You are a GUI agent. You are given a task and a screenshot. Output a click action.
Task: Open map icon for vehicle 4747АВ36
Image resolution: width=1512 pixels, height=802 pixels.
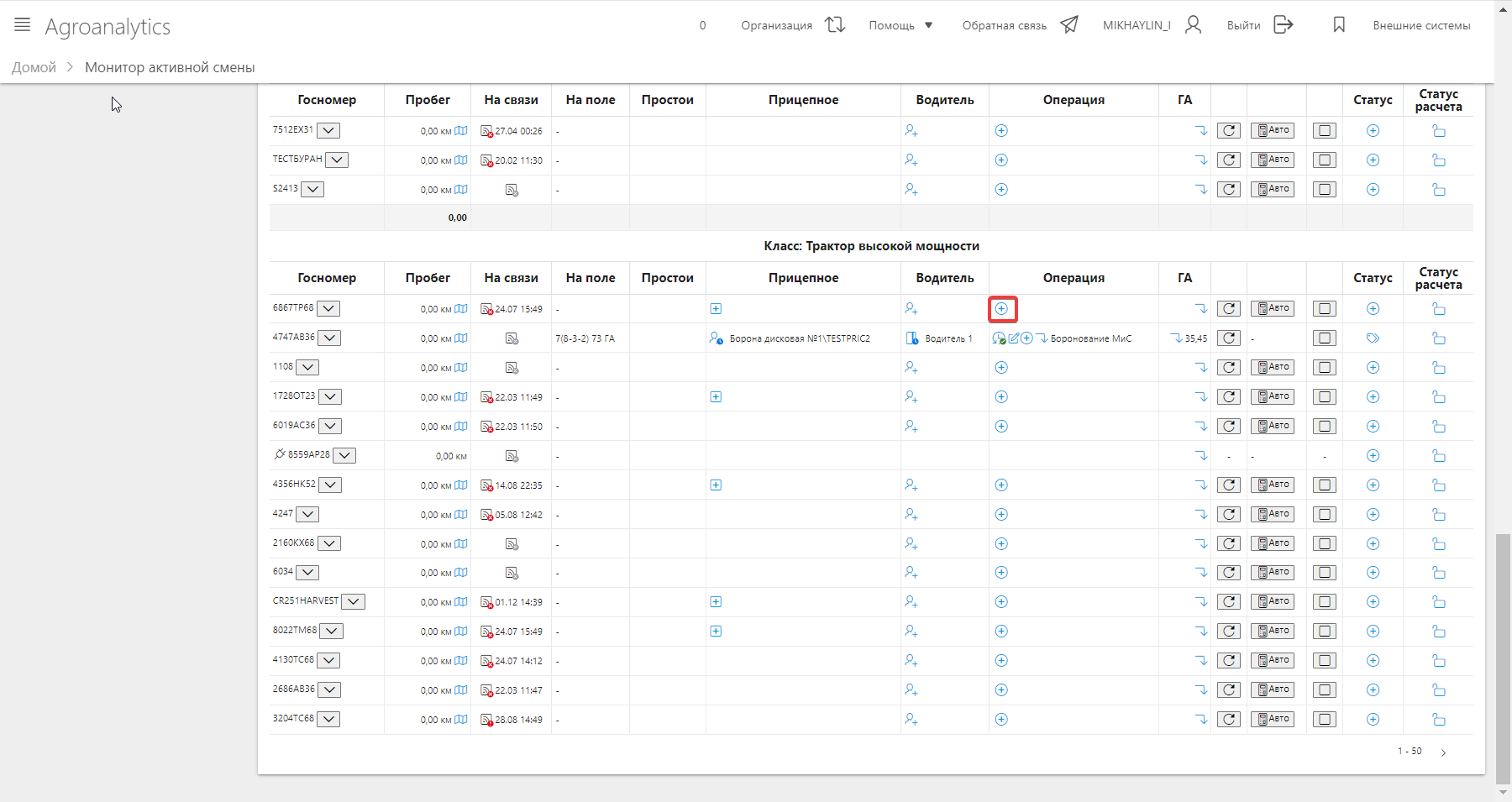460,338
